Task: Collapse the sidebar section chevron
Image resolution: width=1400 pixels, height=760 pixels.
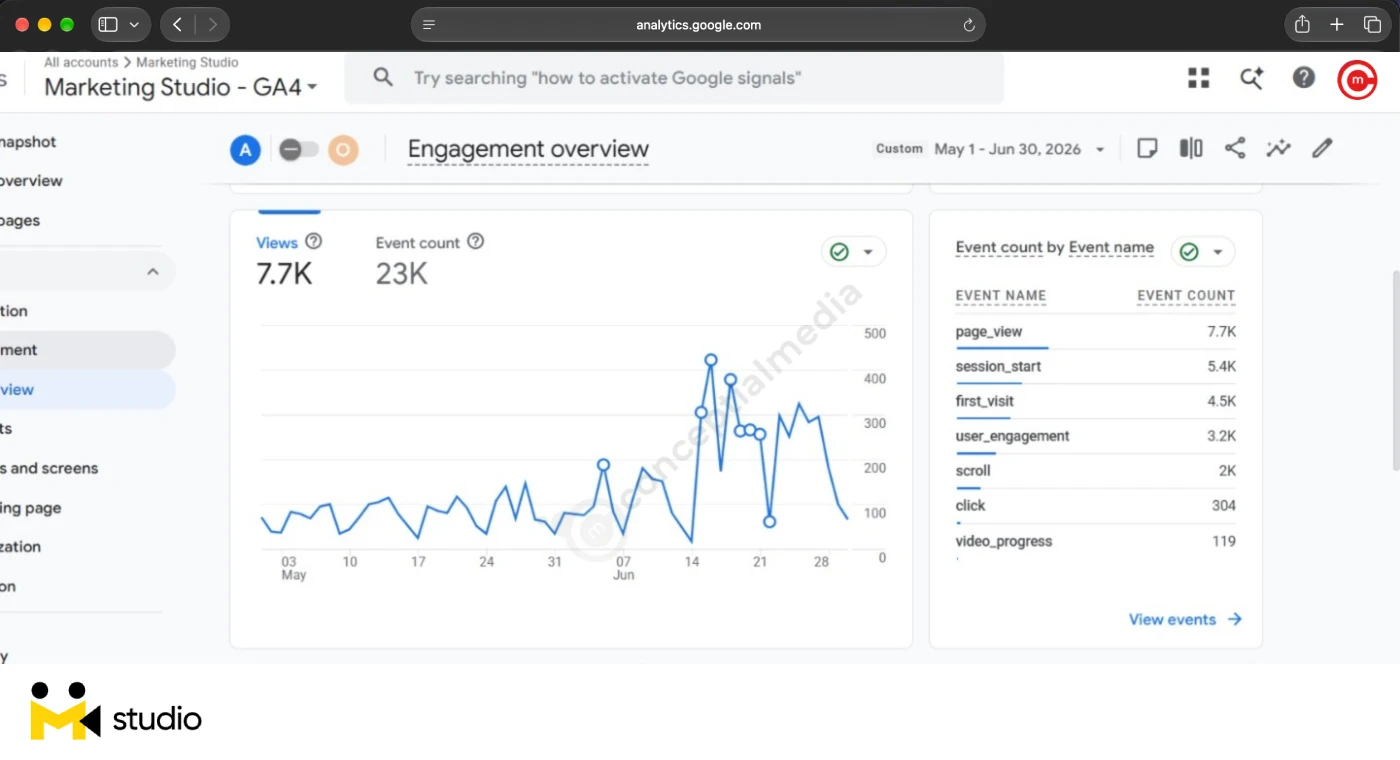Action: (153, 271)
